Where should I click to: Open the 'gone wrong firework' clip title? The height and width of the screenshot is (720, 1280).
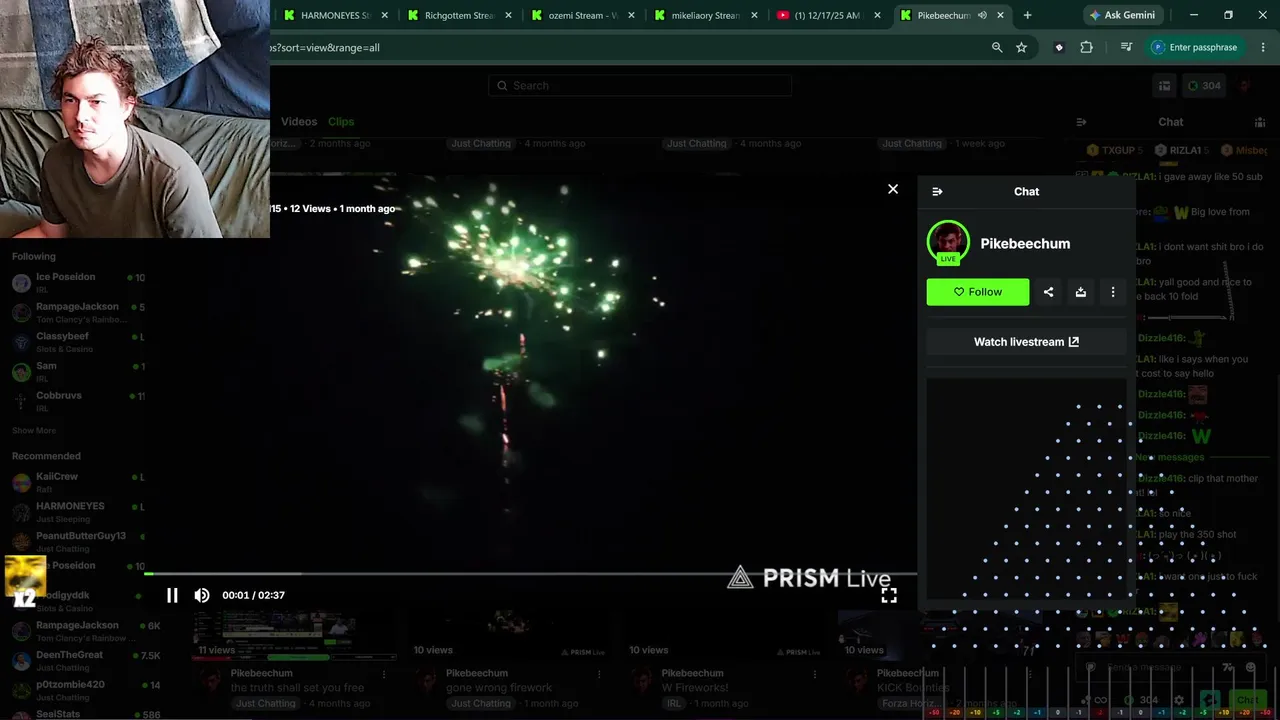coord(499,688)
